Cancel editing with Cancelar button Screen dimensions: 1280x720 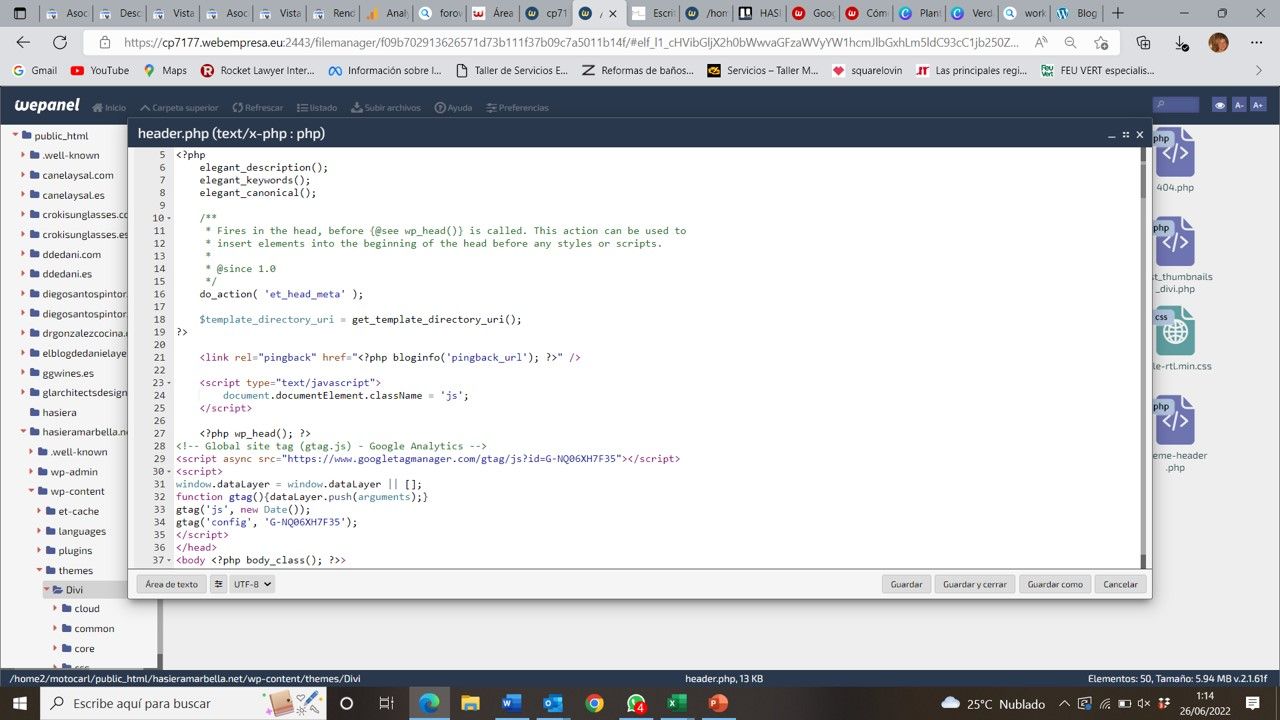1120,584
